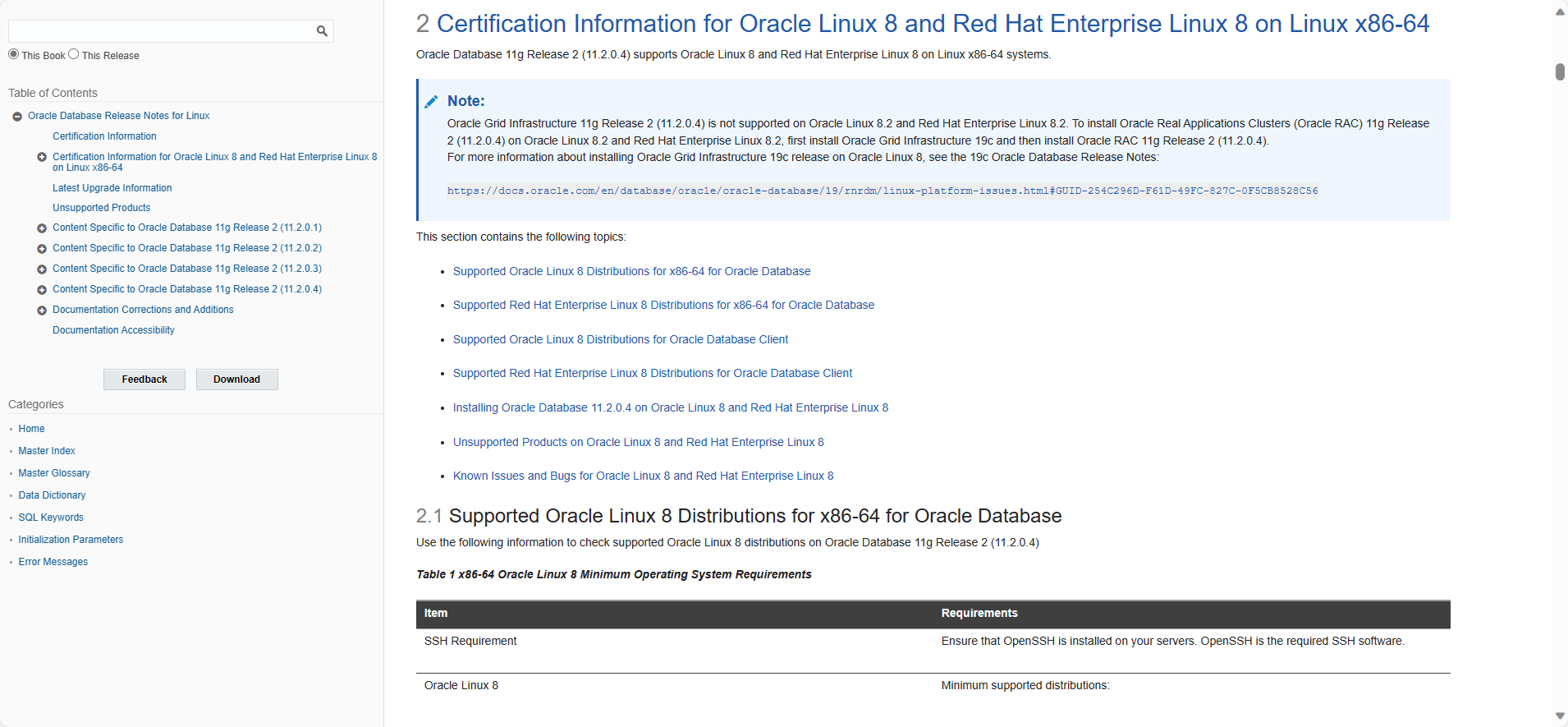
Task: Open Initialization Parameters category
Action: (71, 540)
